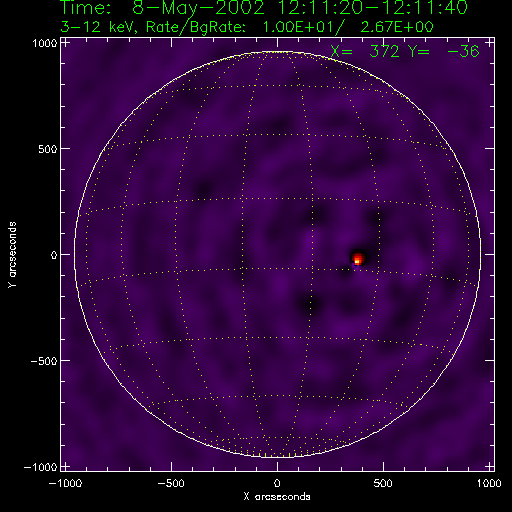Click the plus marker at plot's top-left corner
Viewport: 512px width, 512px height.
(x=65, y=43)
